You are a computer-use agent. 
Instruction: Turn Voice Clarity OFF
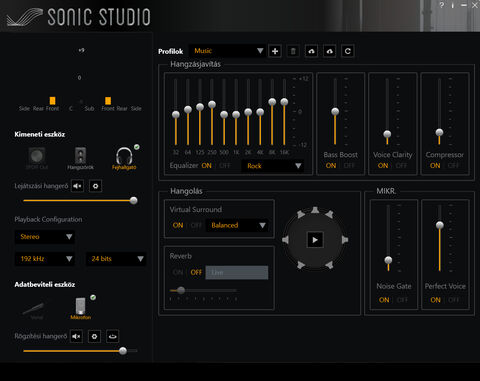coord(401,166)
